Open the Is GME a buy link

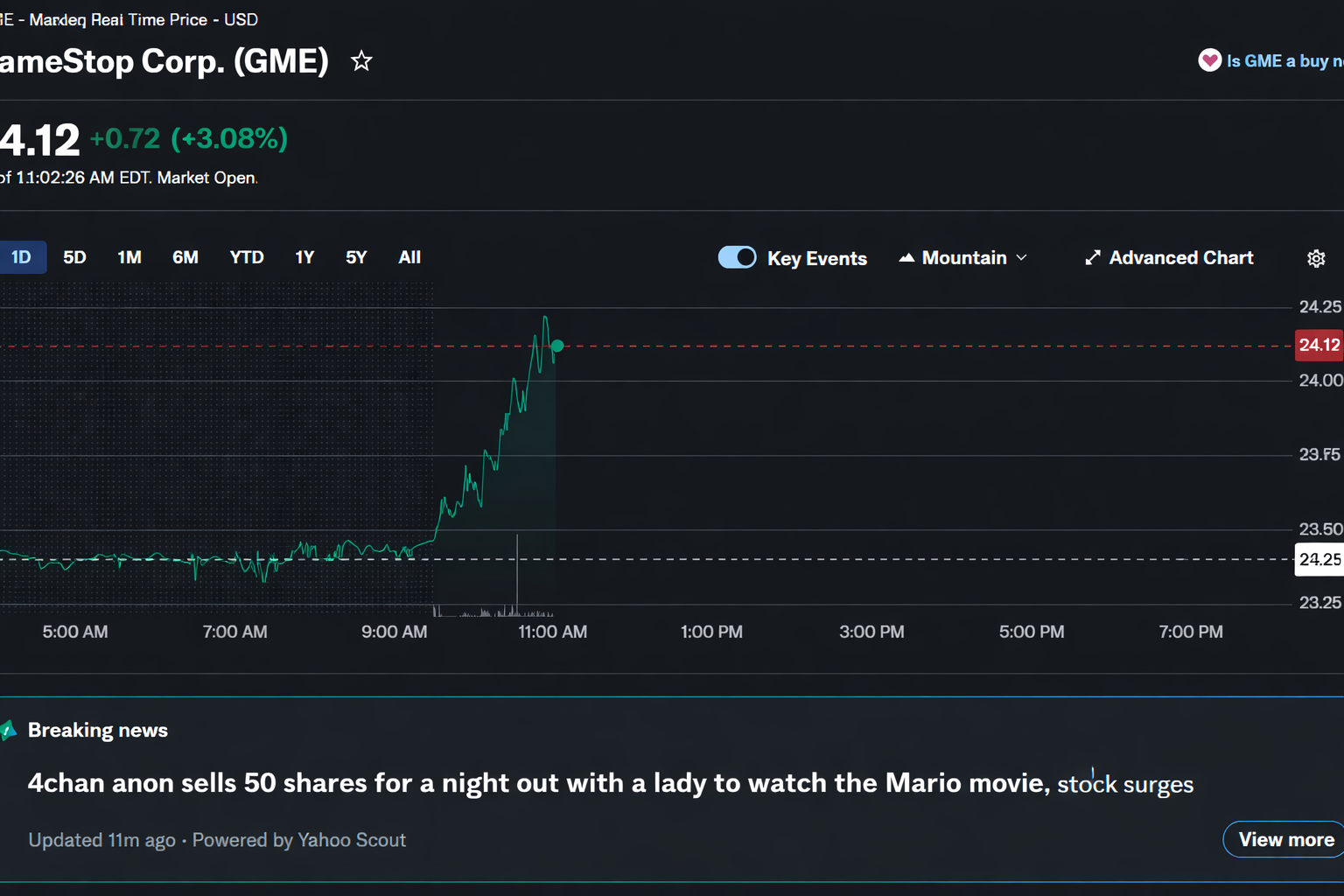click(x=1284, y=60)
